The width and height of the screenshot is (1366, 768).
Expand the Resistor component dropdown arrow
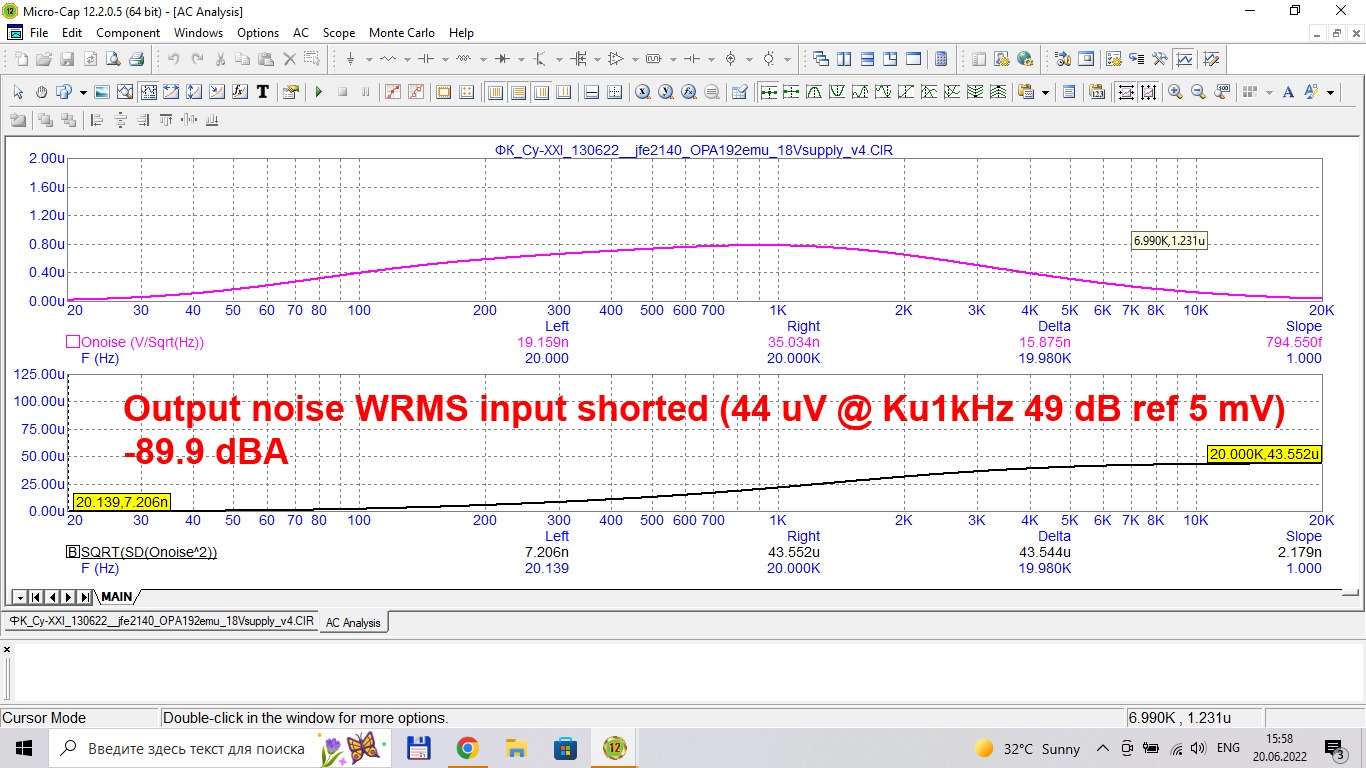[x=407, y=59]
